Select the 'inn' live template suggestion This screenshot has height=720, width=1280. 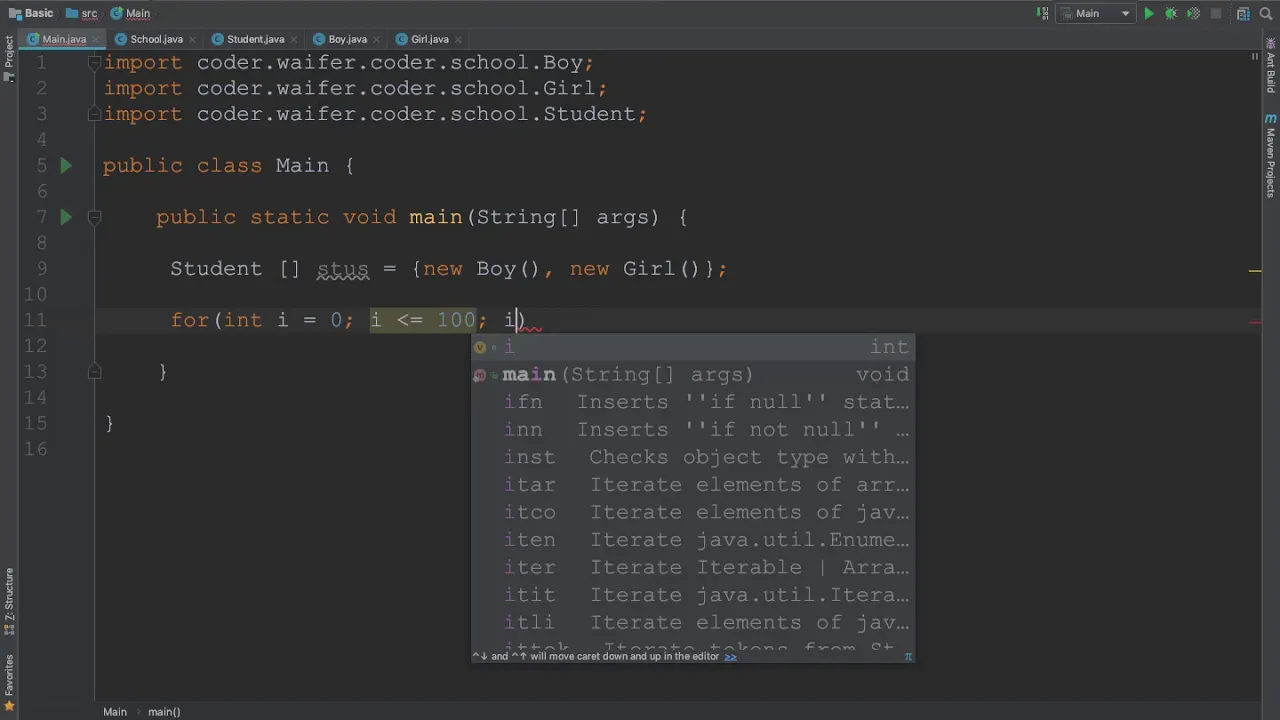(x=692, y=430)
